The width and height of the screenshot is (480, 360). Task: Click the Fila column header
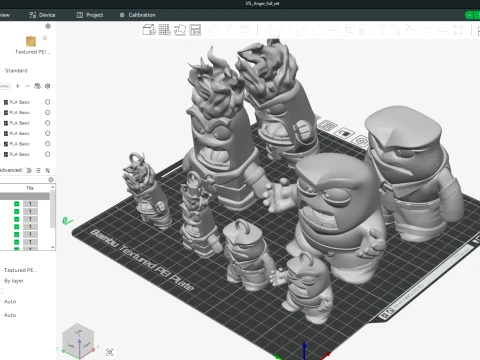30,188
